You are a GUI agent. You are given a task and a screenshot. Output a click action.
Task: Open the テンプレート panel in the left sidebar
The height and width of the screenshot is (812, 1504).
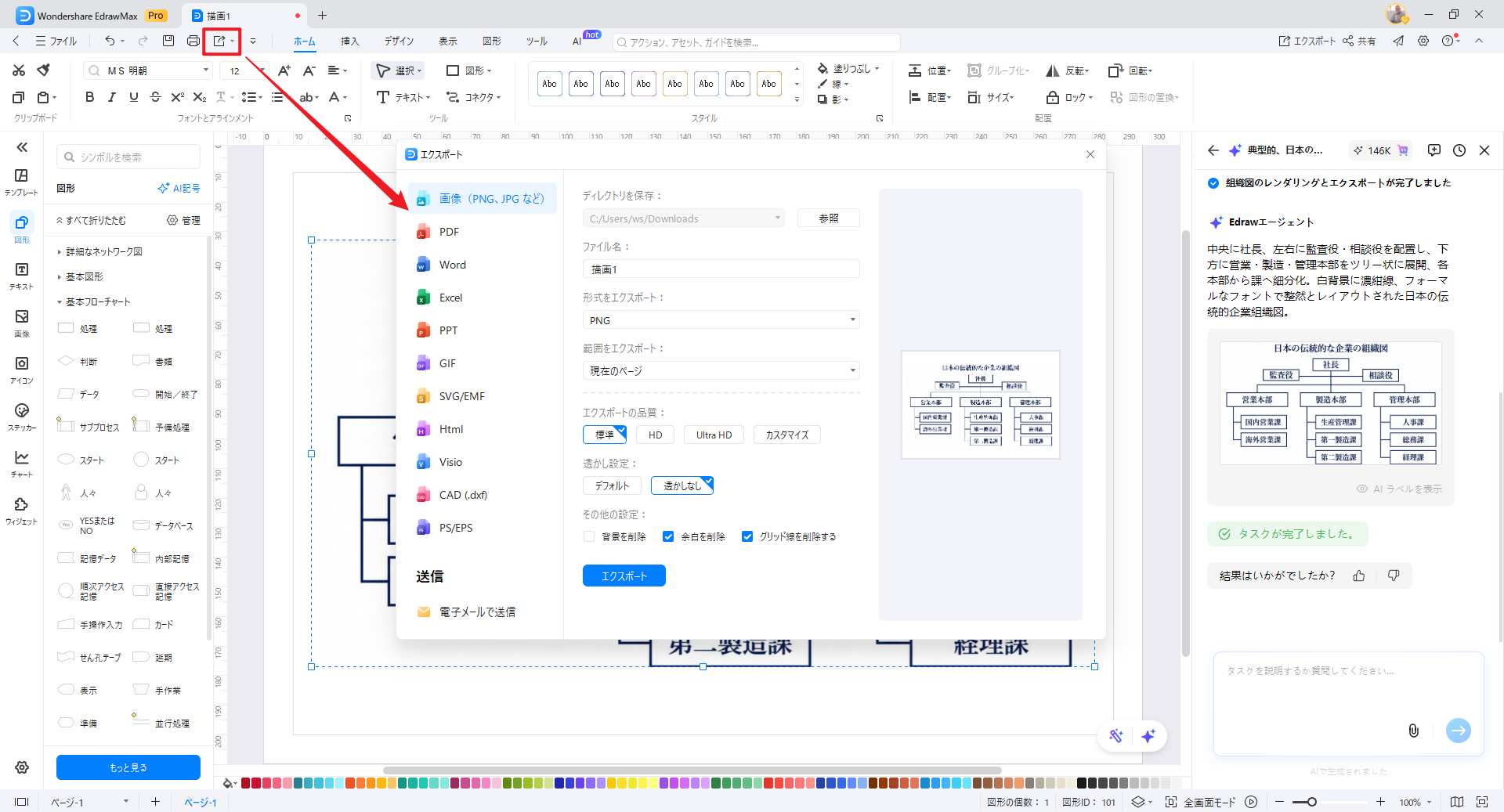(21, 180)
